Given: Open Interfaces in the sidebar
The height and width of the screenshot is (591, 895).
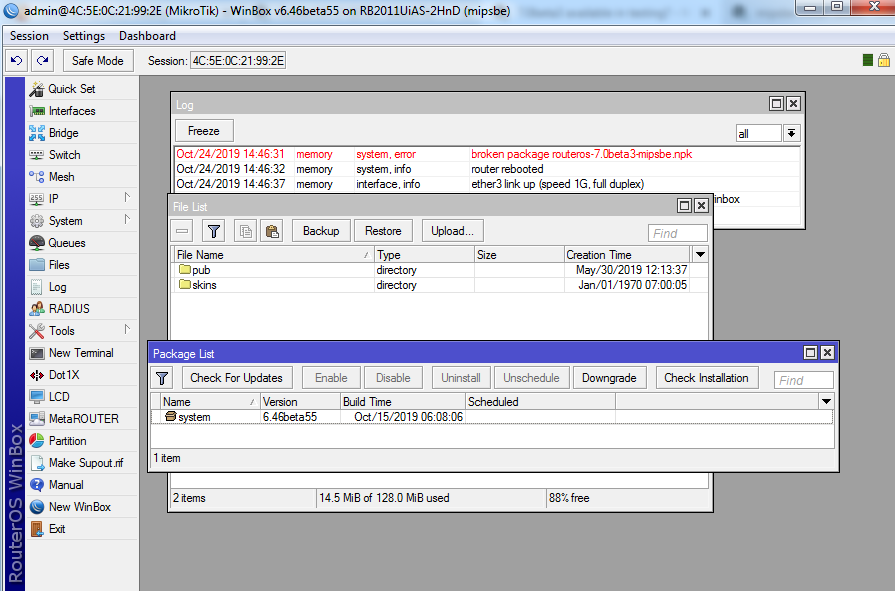Looking at the screenshot, I should click(x=83, y=111).
